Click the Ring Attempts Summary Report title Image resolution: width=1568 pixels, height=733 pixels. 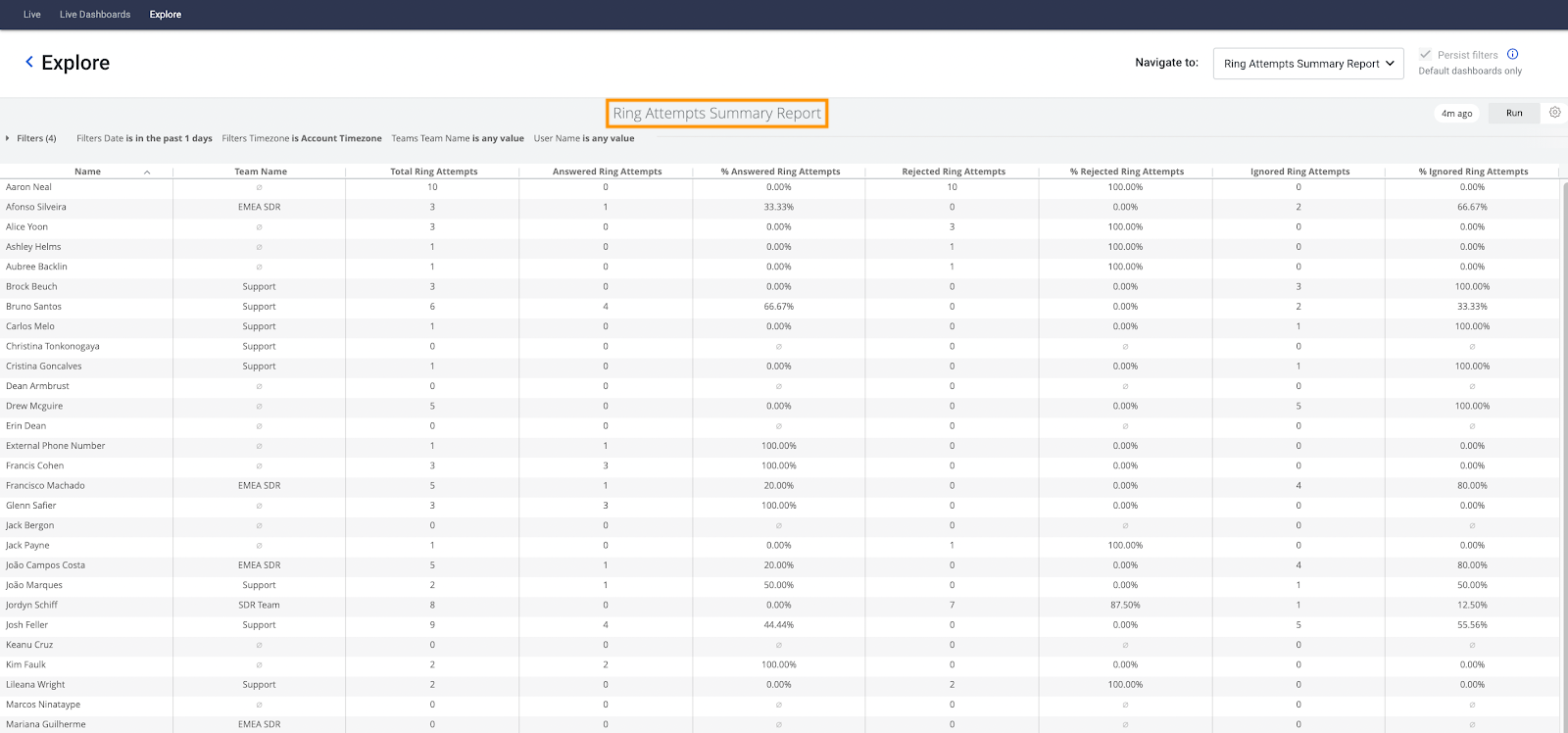[716, 114]
